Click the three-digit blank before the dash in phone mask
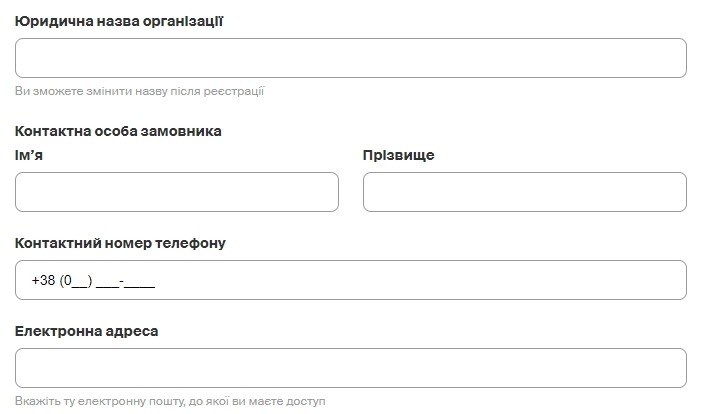This screenshot has height=414, width=712. click(107, 281)
